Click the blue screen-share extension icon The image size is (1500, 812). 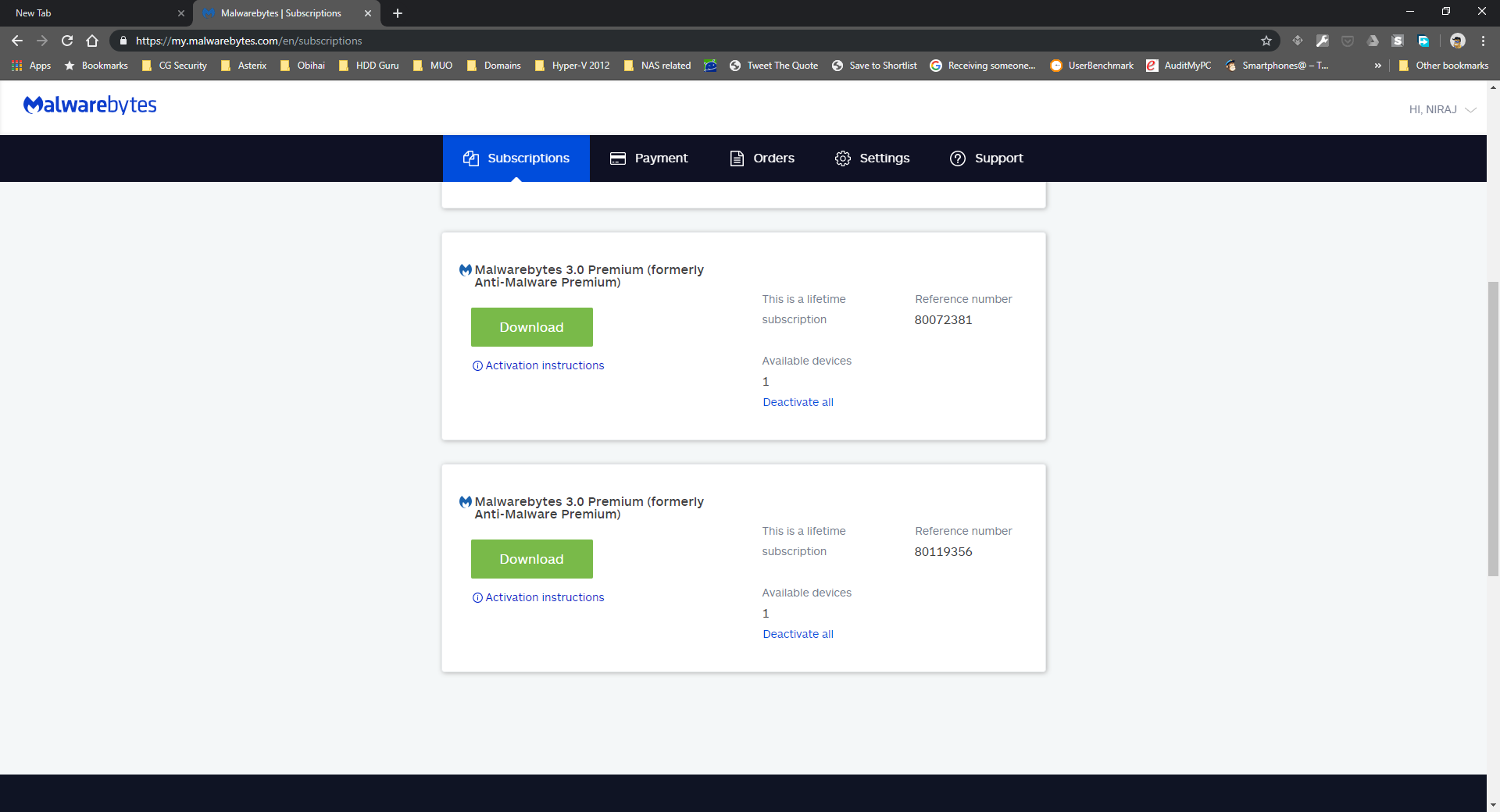point(1423,41)
